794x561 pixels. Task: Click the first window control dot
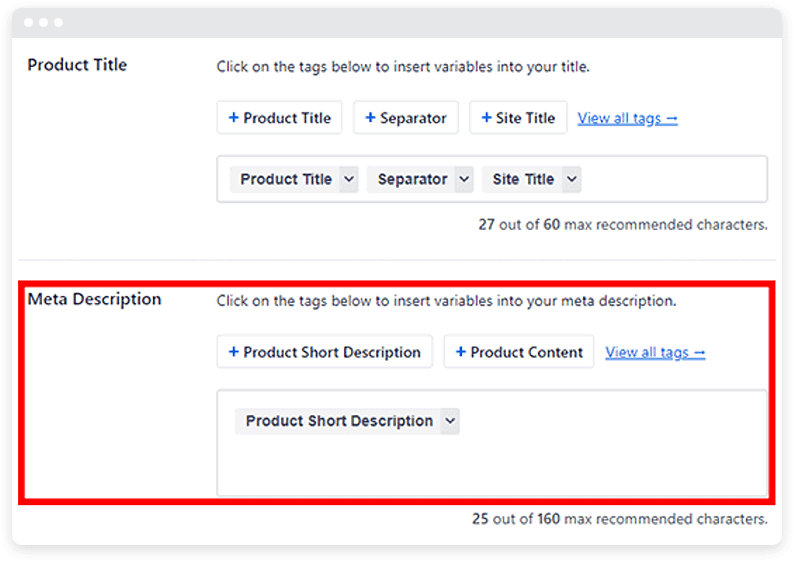[29, 22]
